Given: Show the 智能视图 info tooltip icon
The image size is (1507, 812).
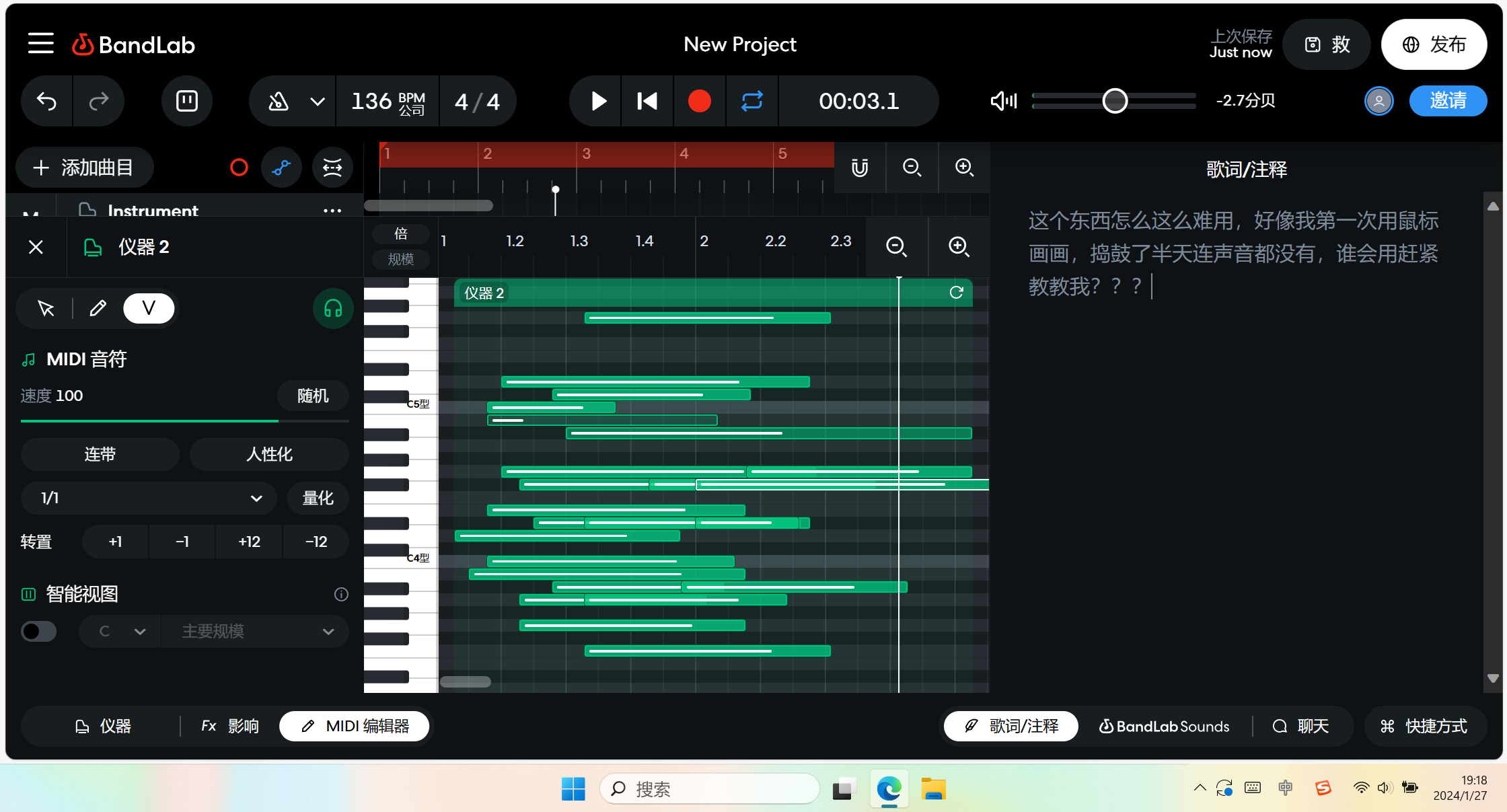Looking at the screenshot, I should [x=341, y=594].
